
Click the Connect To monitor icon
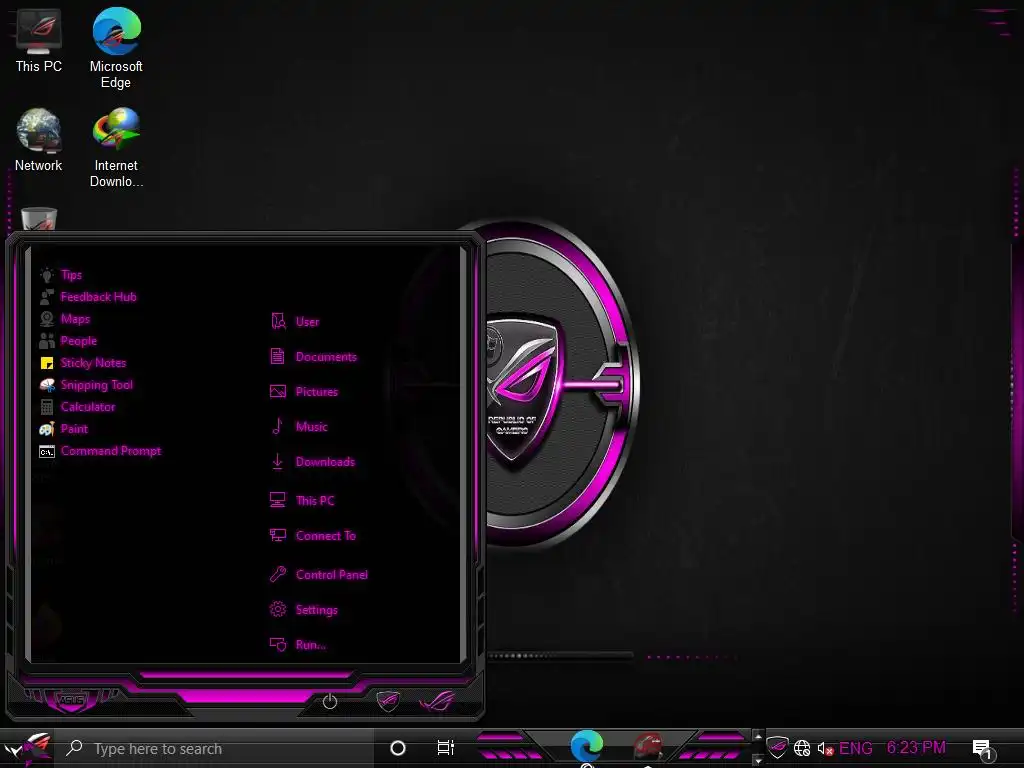click(278, 536)
